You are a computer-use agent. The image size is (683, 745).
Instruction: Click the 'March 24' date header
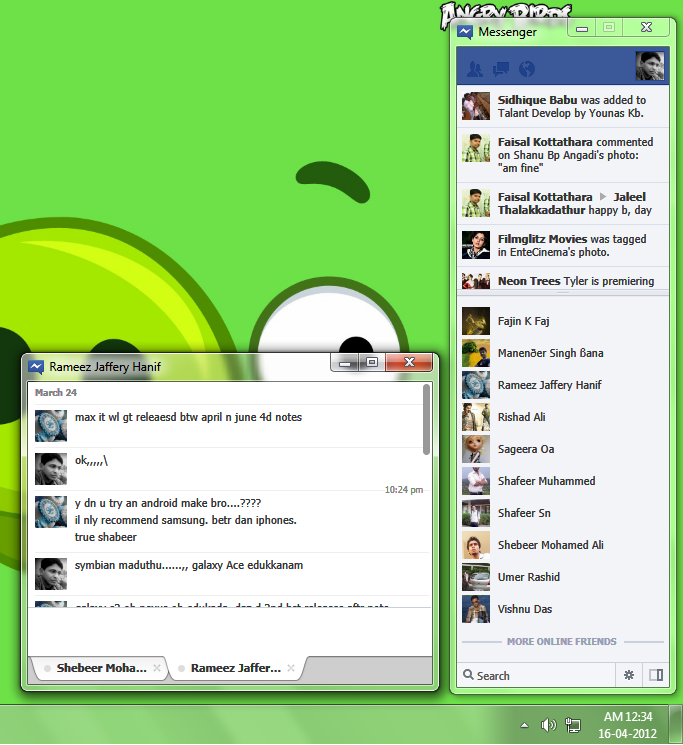(x=56, y=392)
